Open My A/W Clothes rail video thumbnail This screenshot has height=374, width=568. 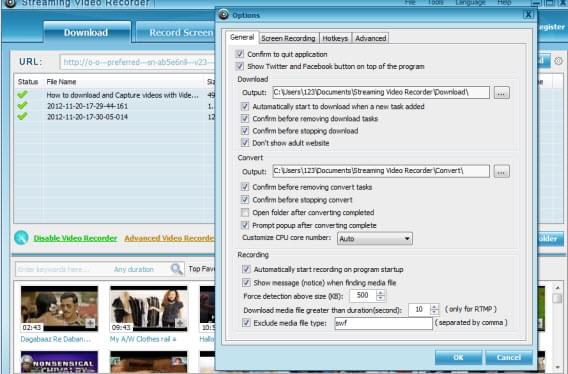pyautogui.click(x=149, y=309)
